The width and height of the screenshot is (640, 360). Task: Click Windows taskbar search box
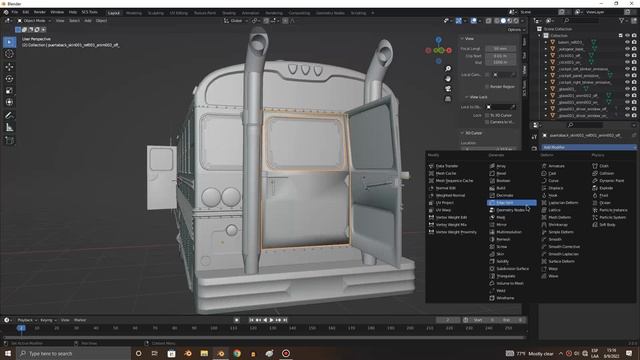[73, 353]
